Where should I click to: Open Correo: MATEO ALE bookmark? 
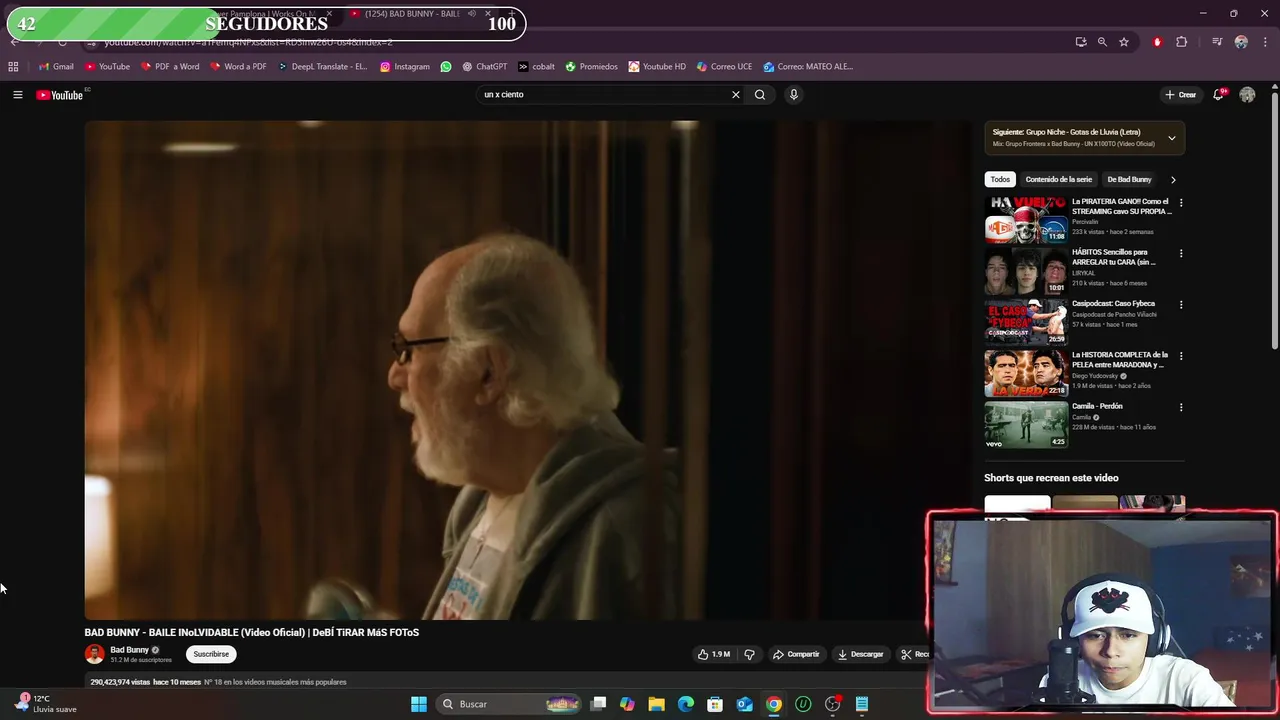click(808, 67)
